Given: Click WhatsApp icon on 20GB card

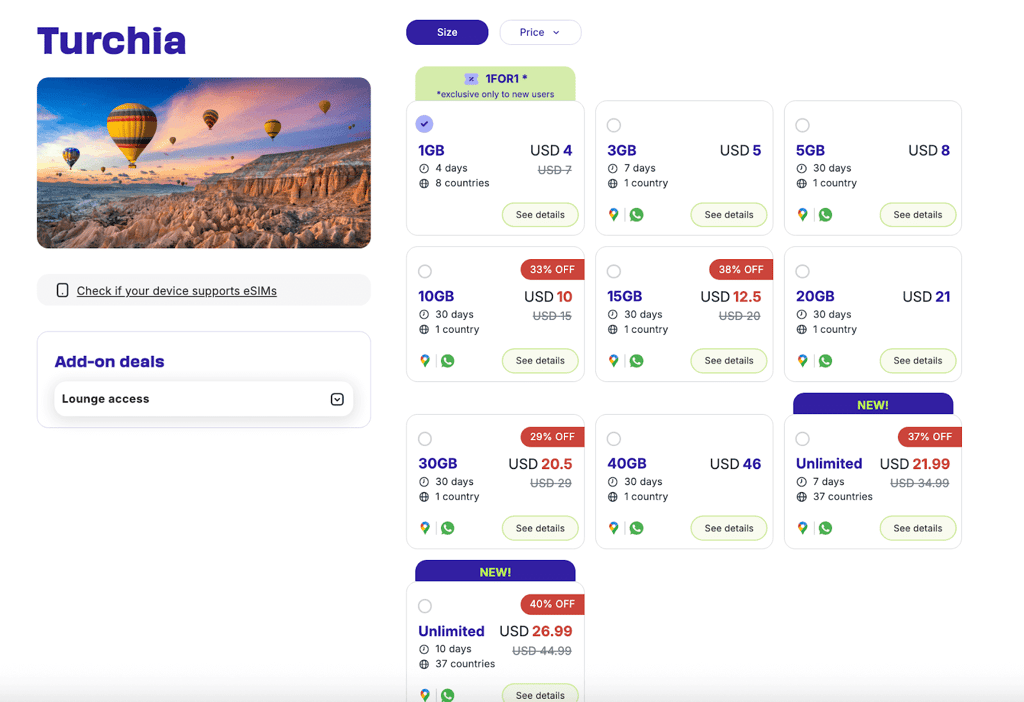Looking at the screenshot, I should [x=825, y=360].
